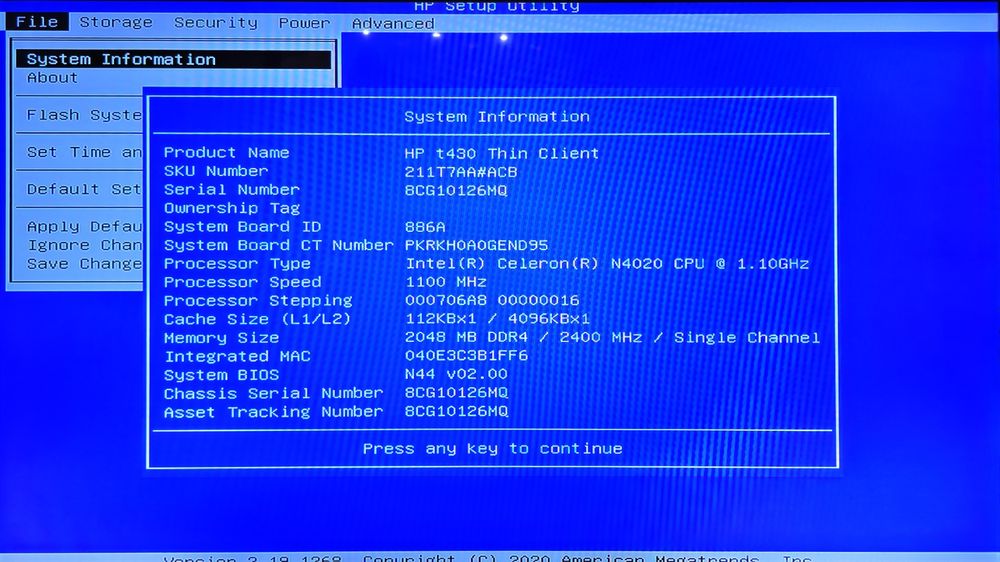1000x562 pixels.
Task: Select System Information in the File menu
Action: [173, 59]
